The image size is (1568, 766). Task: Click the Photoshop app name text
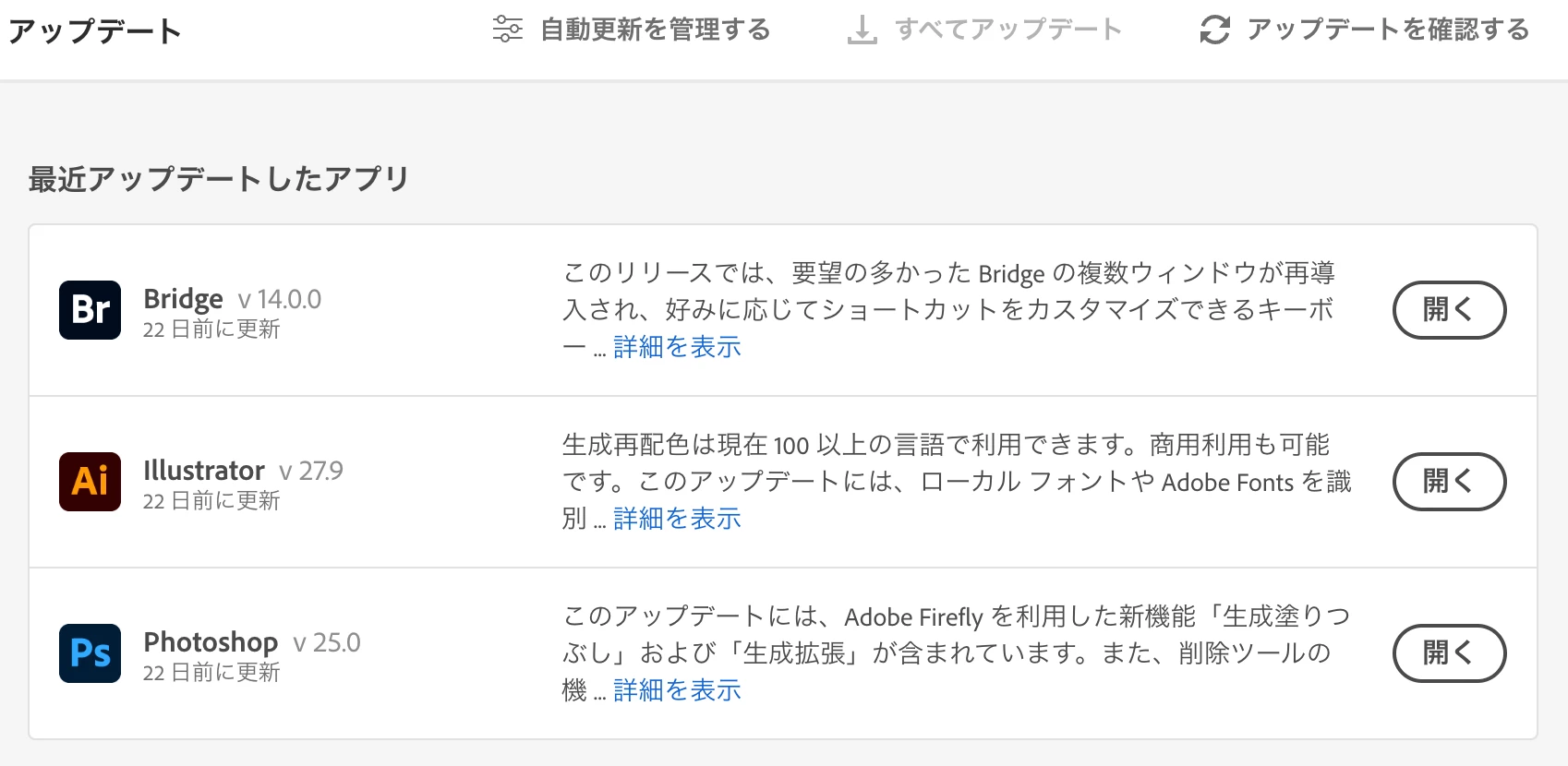point(211,642)
